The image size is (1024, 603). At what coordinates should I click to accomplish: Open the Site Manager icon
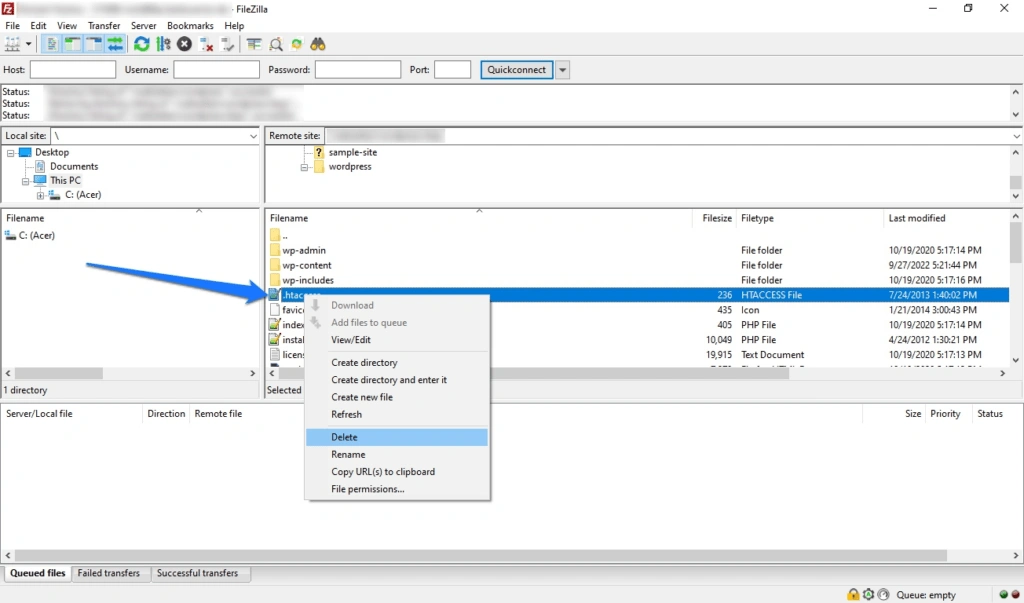point(13,44)
